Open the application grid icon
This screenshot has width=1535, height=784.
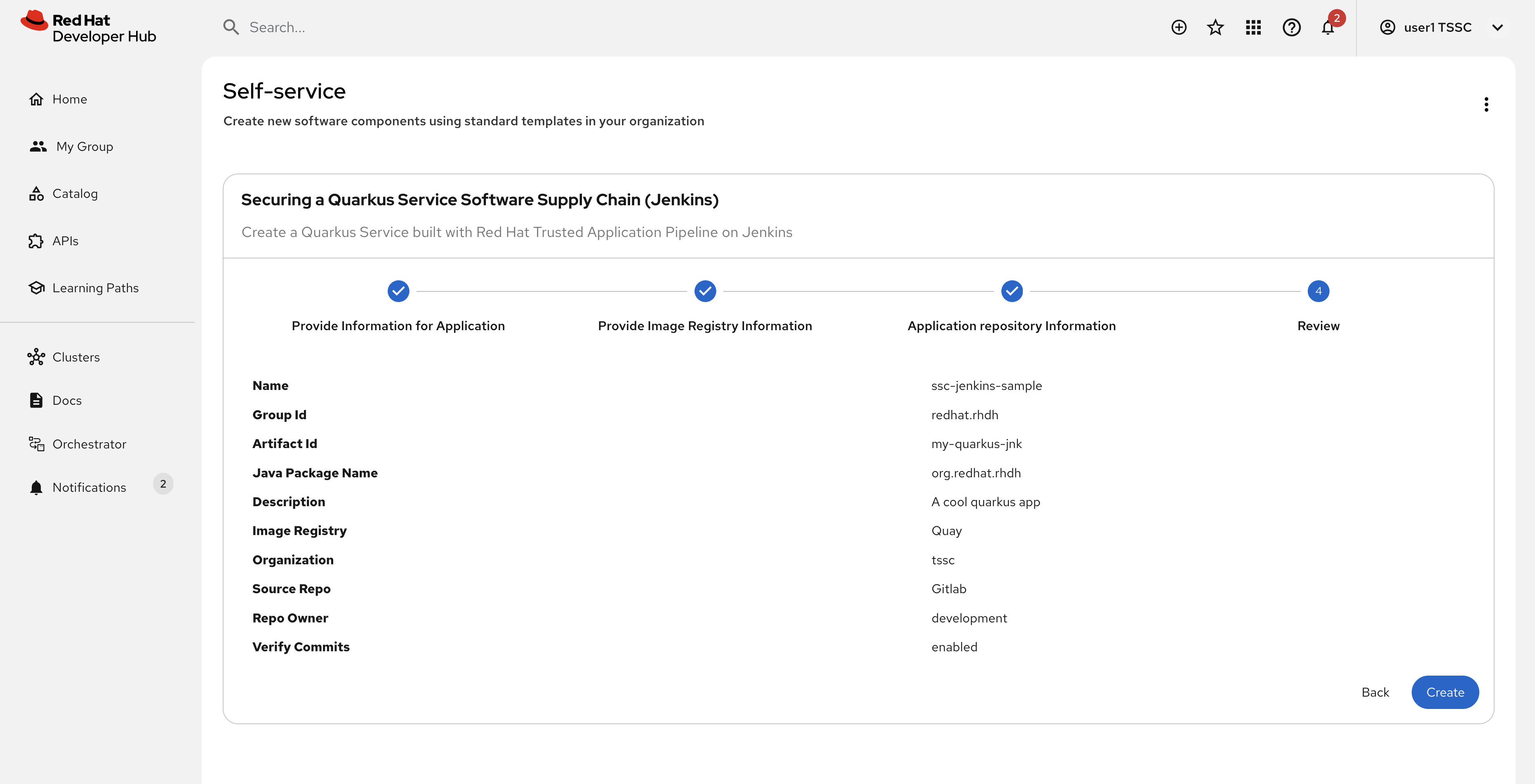(1253, 27)
